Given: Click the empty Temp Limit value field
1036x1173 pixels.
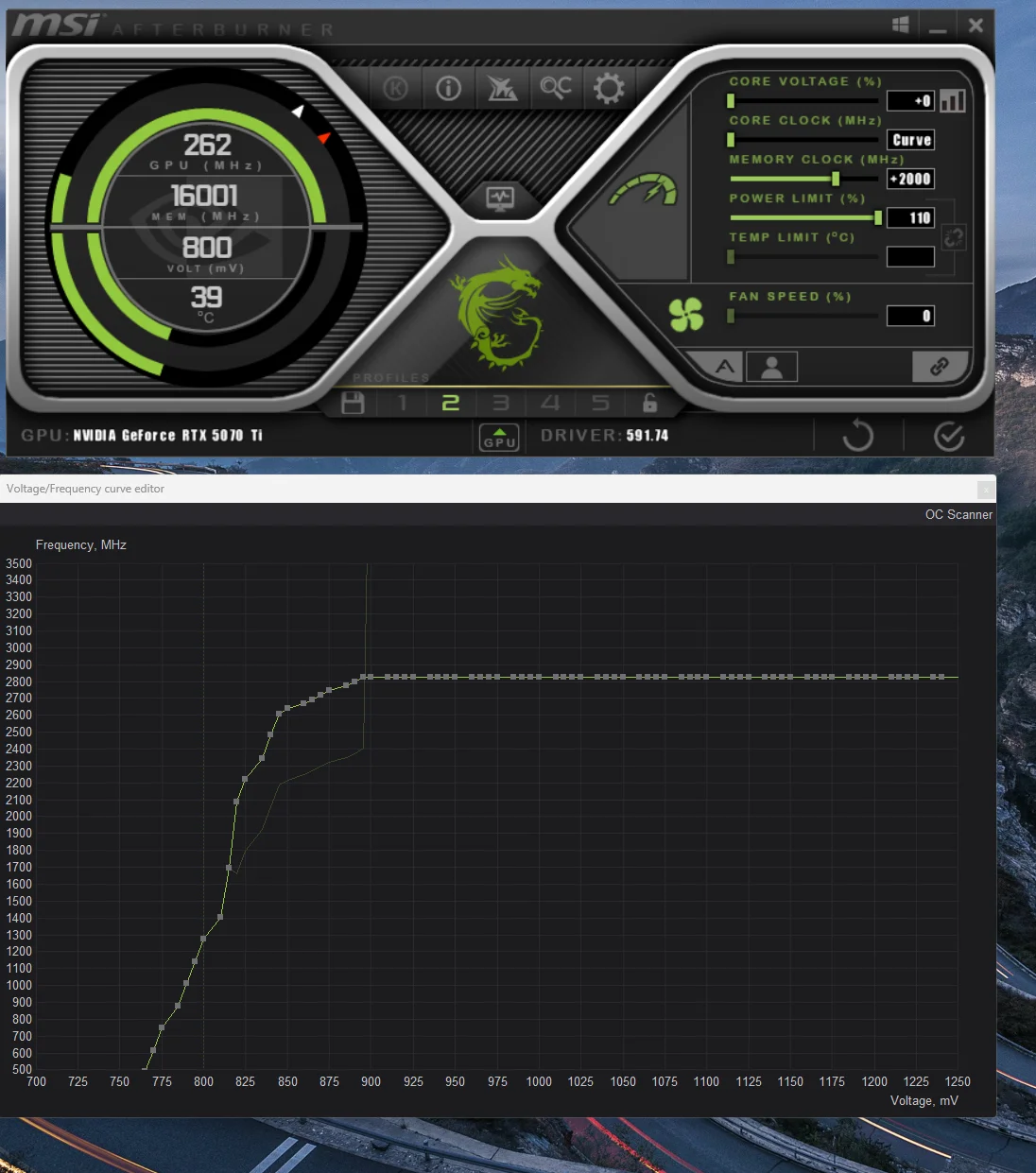Looking at the screenshot, I should click(x=910, y=256).
